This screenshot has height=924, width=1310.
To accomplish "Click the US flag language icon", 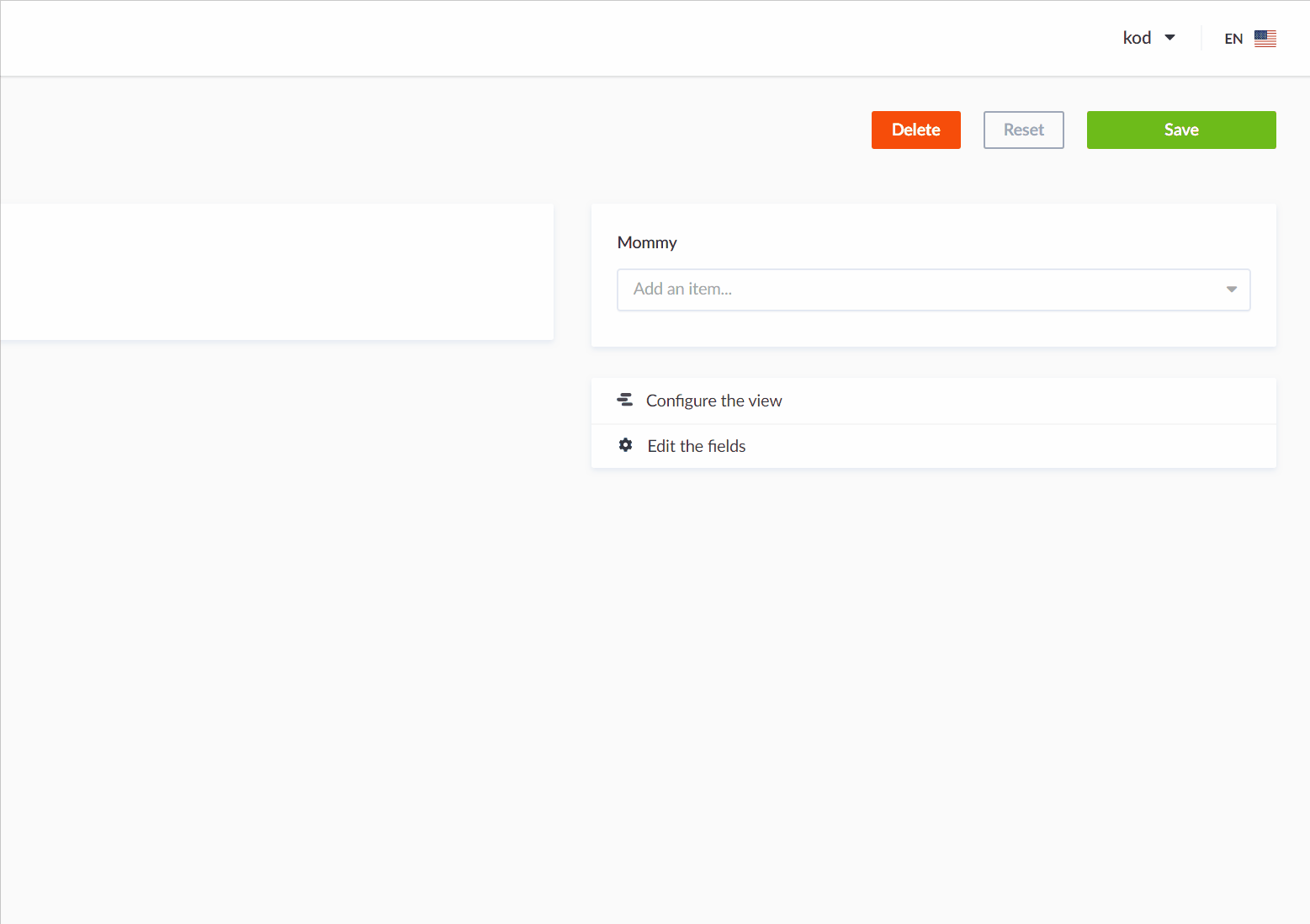I will (x=1264, y=38).
